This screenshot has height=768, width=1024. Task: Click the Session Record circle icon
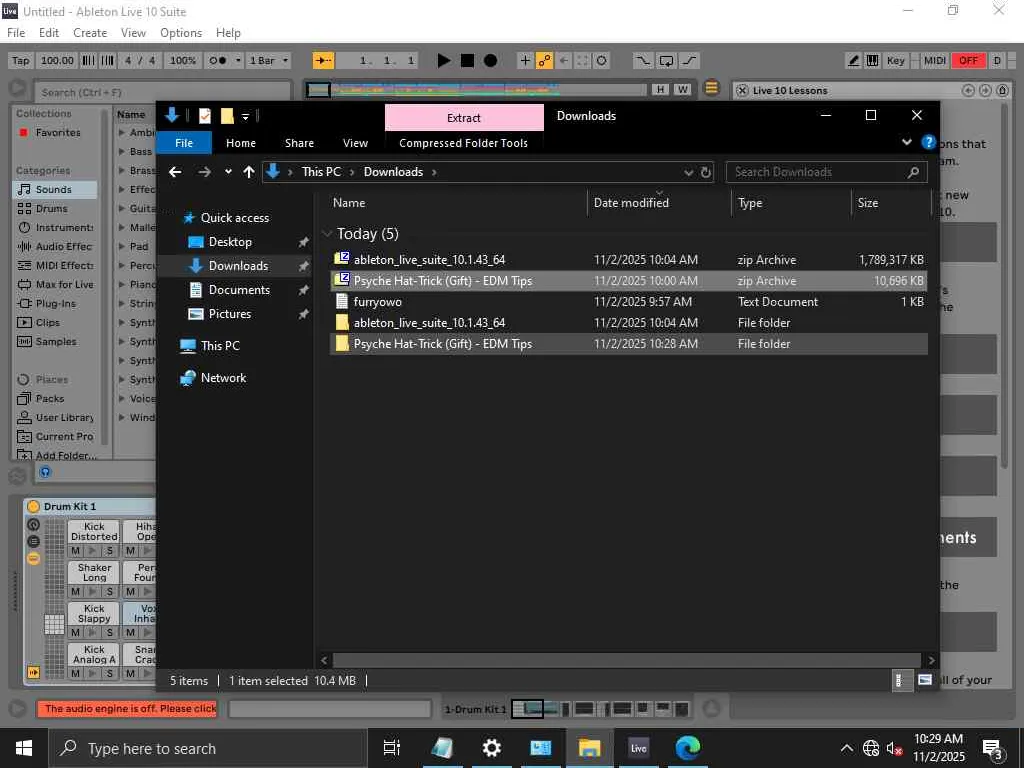point(601,61)
